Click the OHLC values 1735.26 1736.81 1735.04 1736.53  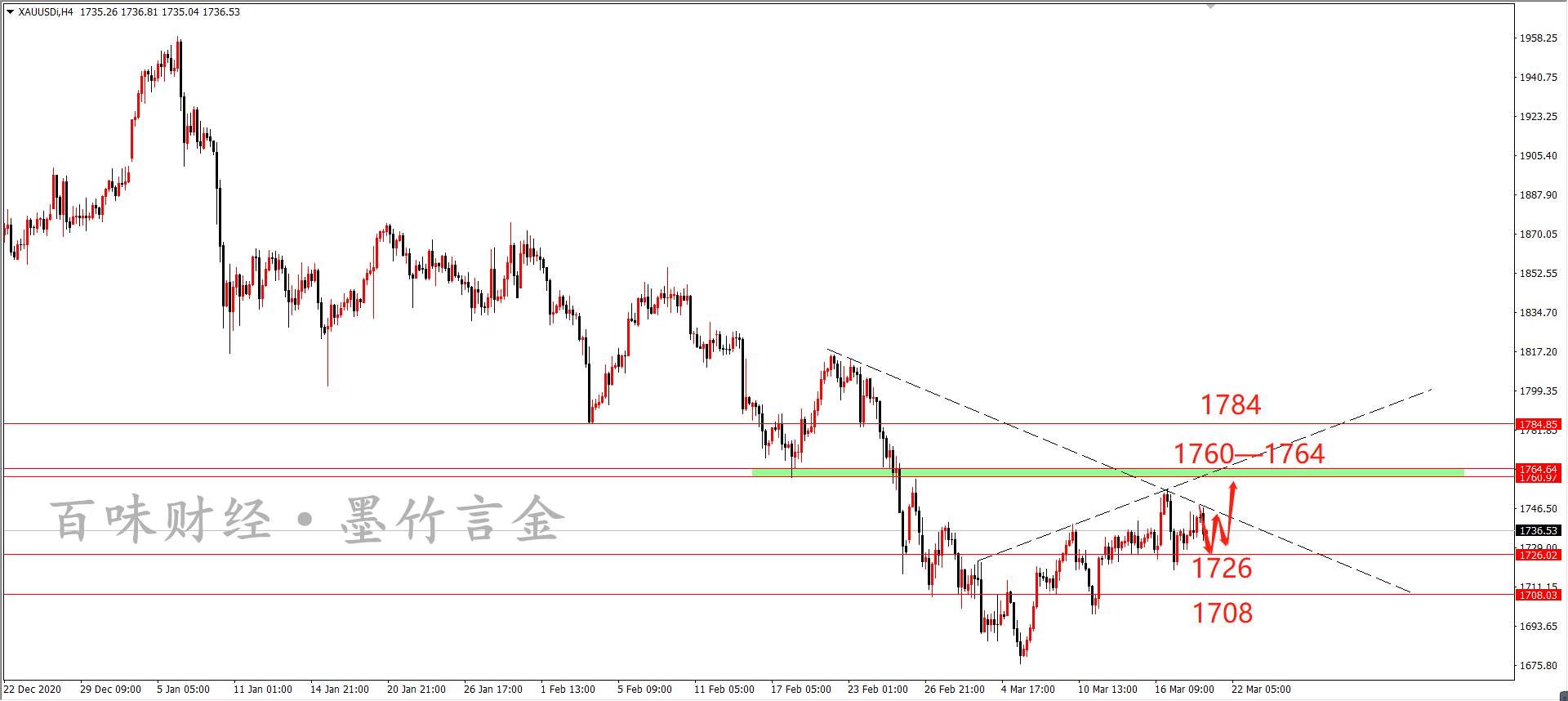160,12
